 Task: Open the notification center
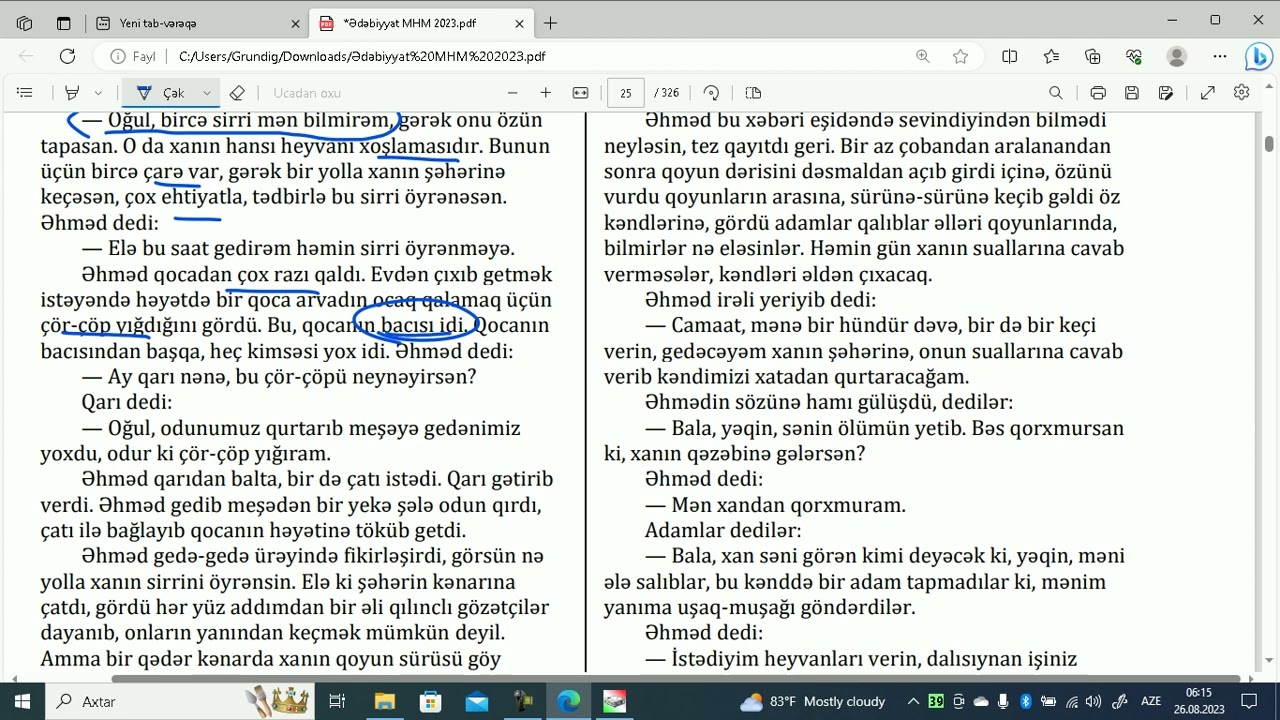(x=1249, y=701)
